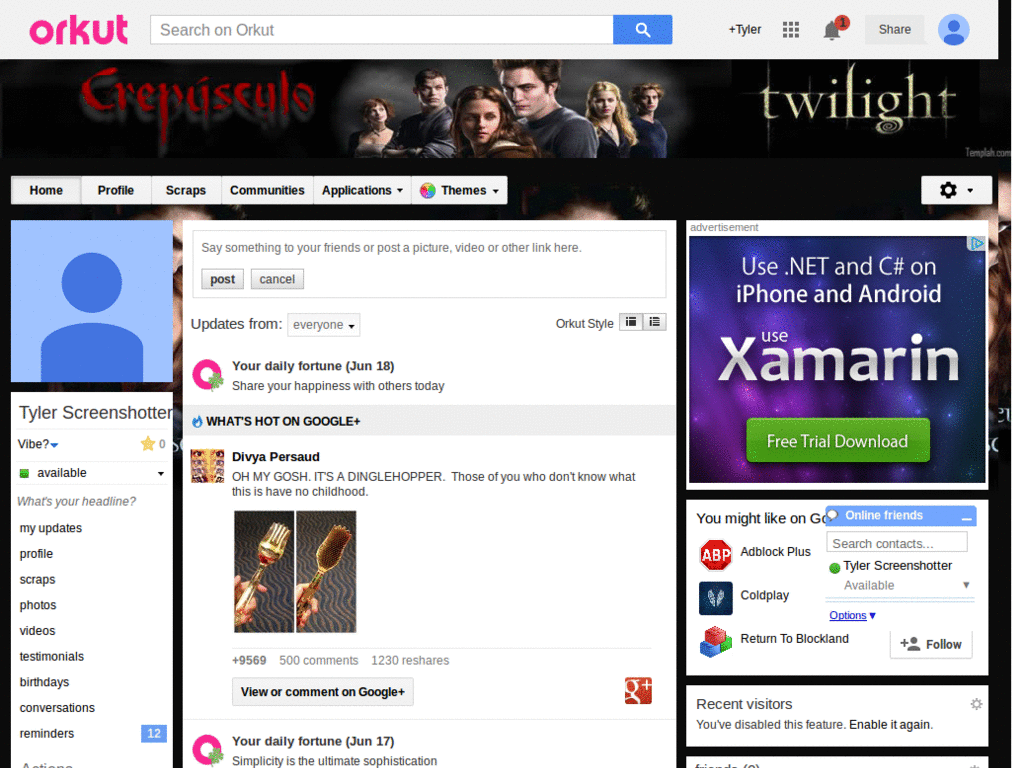Click the Search on Orkut field
Screen dimensions: 1024x768
382,30
